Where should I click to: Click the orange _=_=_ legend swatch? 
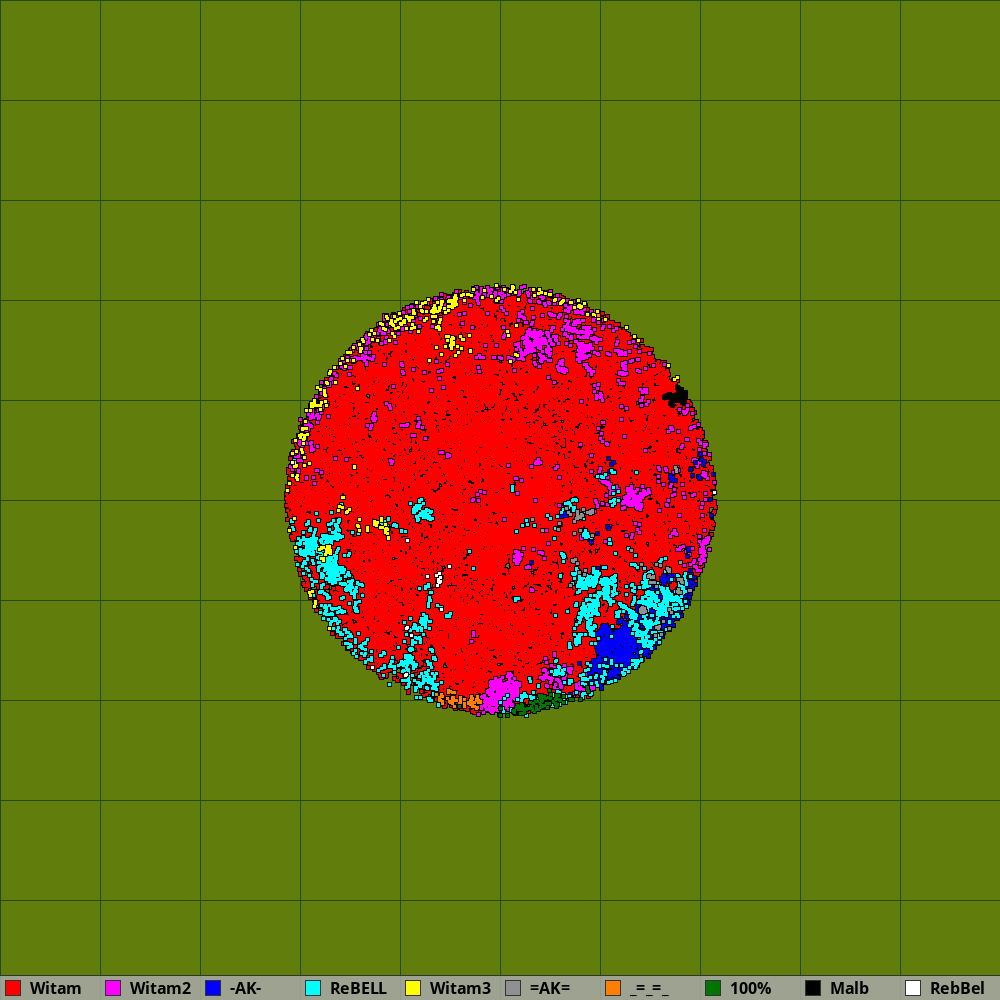[x=613, y=988]
